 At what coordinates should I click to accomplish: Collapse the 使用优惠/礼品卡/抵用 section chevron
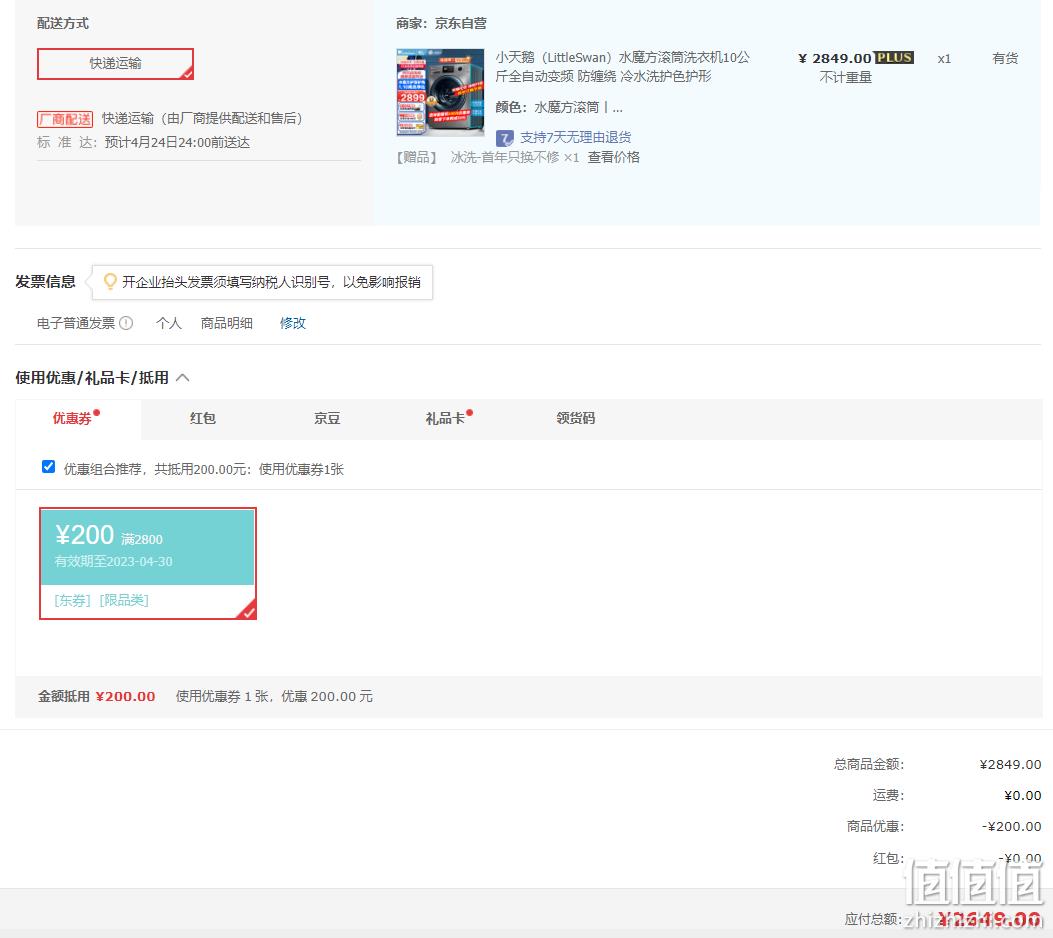(183, 378)
